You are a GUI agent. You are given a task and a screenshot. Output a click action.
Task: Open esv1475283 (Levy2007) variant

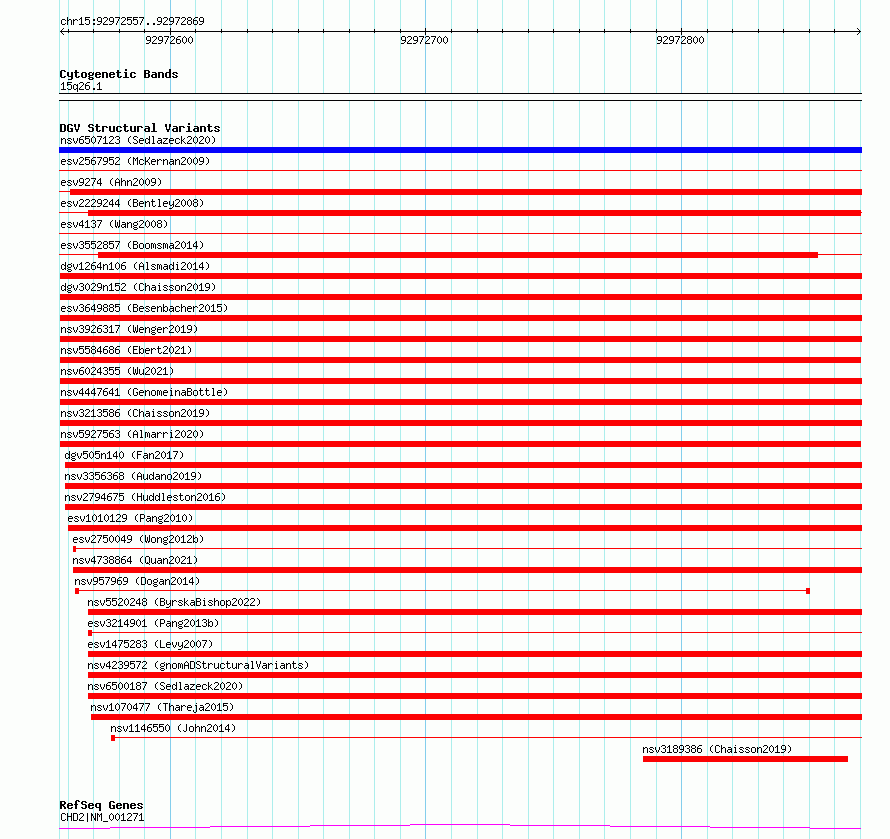pyautogui.click(x=150, y=644)
